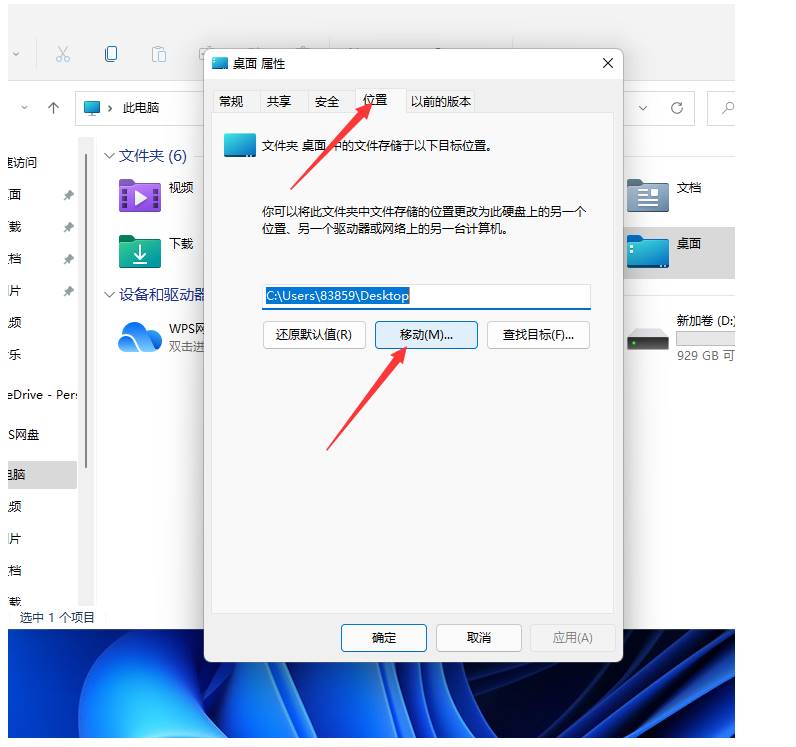Select the 文档 documents folder icon
This screenshot has height=747, width=796.
[x=647, y=196]
